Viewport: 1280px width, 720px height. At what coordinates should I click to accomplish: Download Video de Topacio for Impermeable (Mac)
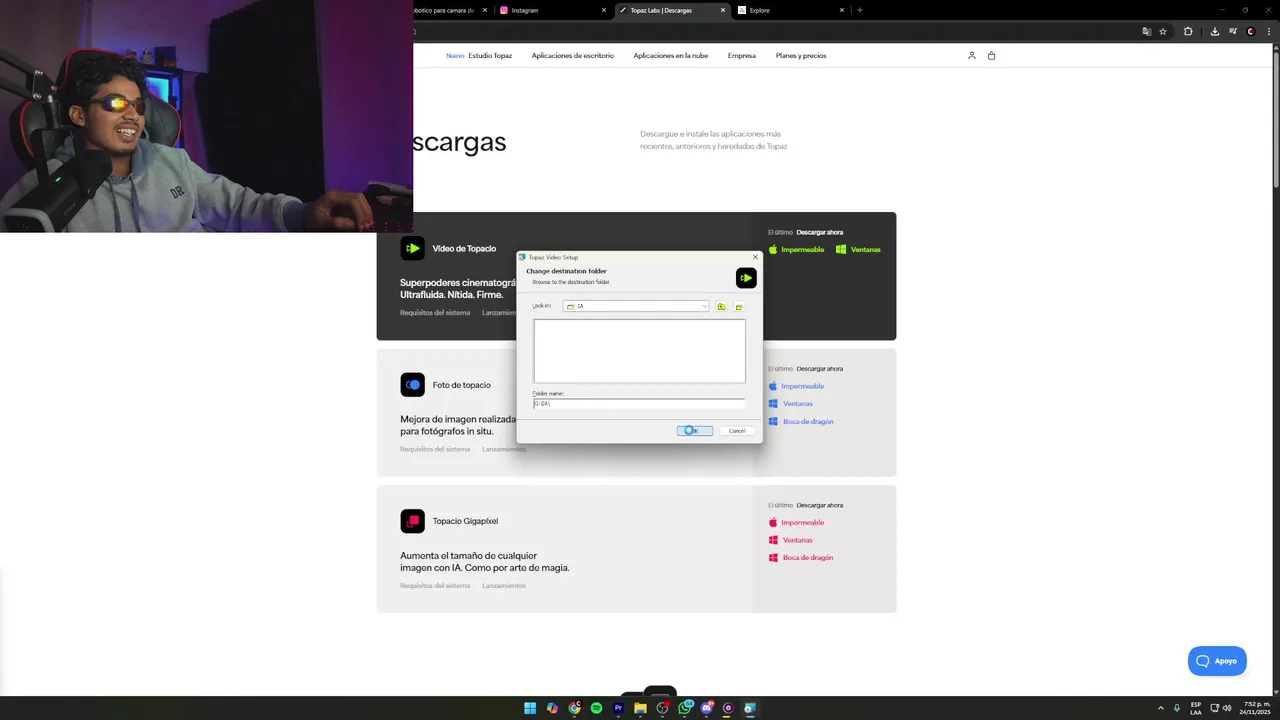[x=796, y=249]
